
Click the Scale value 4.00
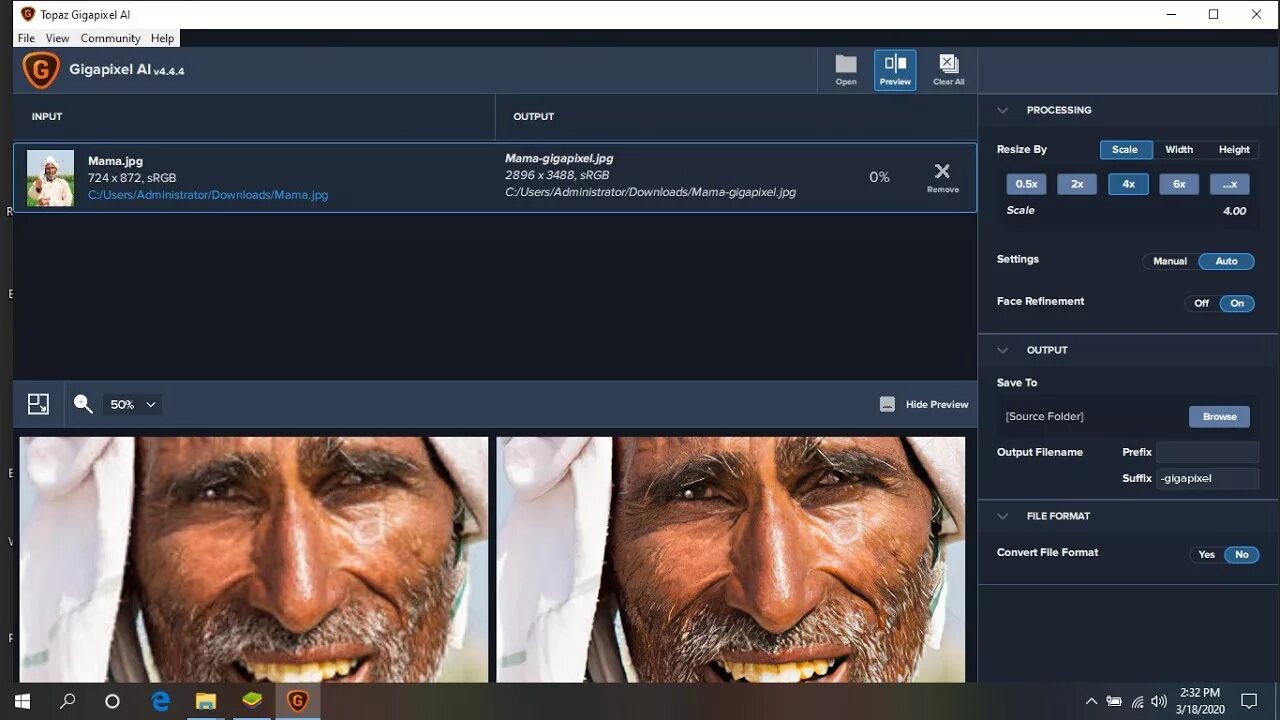pyautogui.click(x=1234, y=211)
